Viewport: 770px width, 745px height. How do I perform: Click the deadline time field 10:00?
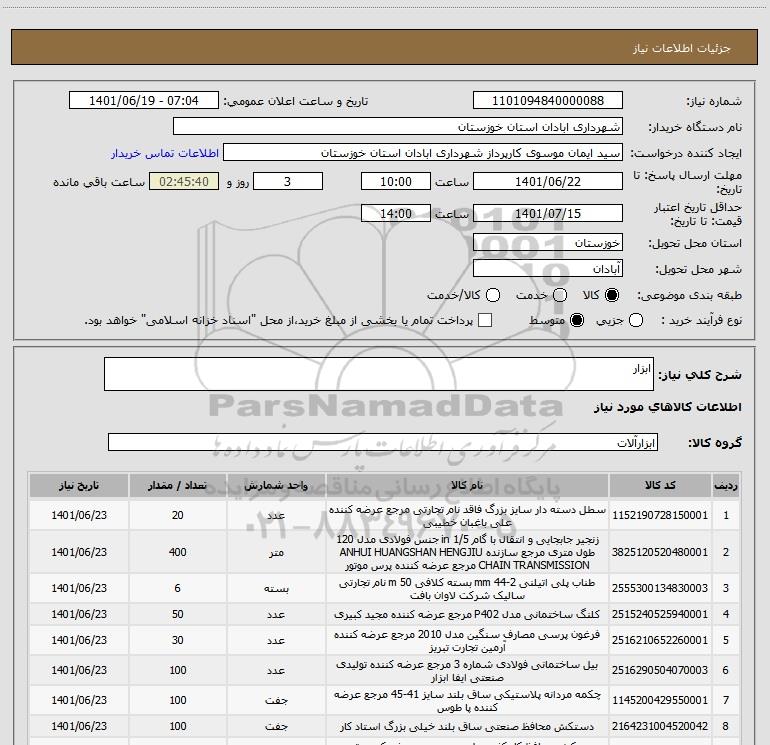pyautogui.click(x=396, y=182)
